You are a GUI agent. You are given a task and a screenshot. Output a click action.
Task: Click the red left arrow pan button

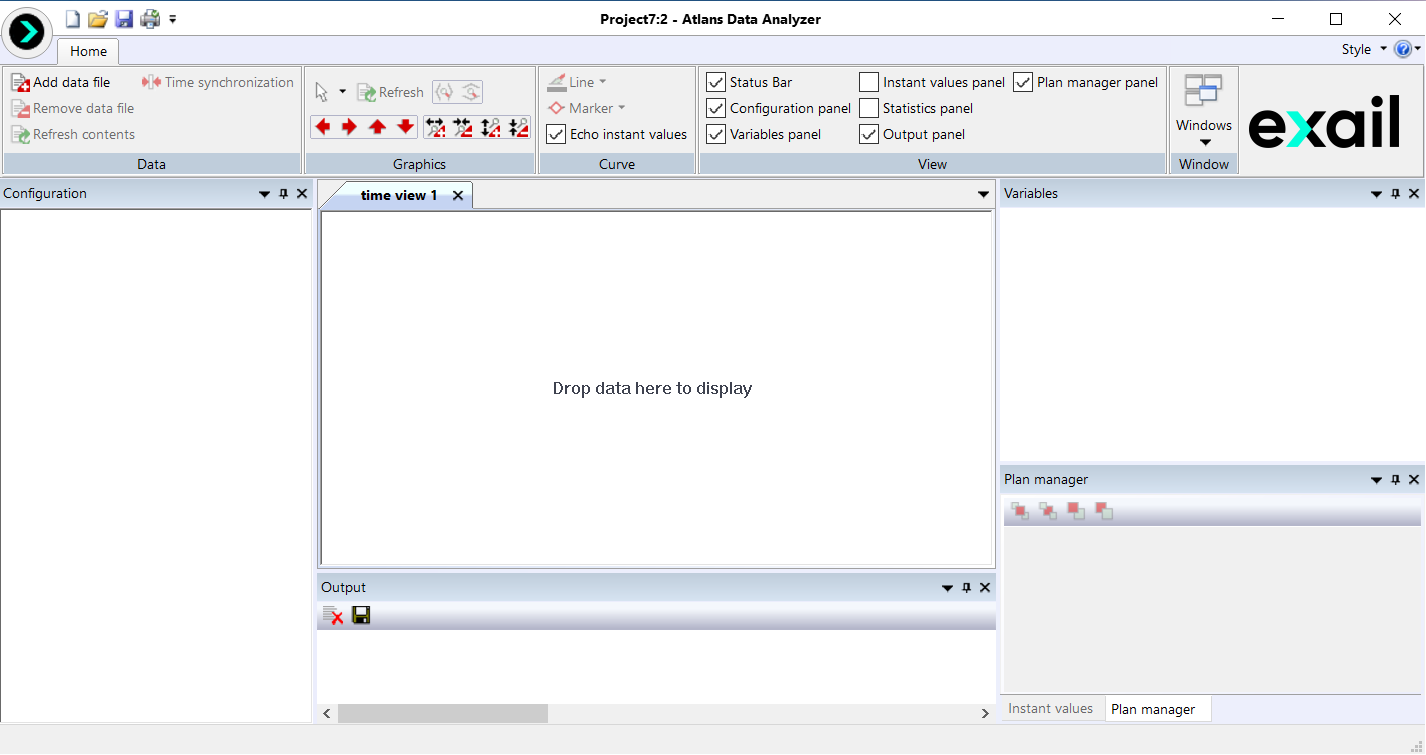point(323,127)
